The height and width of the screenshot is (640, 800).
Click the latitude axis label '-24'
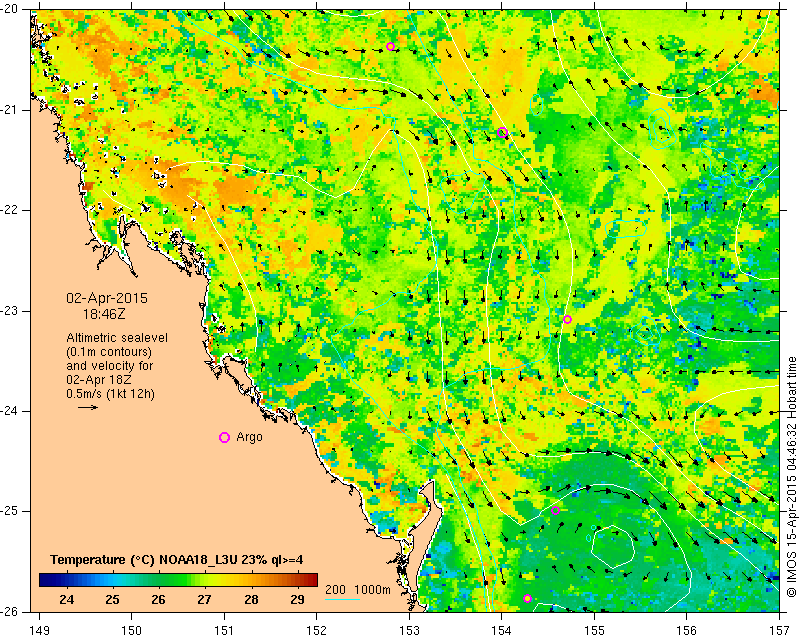(10, 411)
